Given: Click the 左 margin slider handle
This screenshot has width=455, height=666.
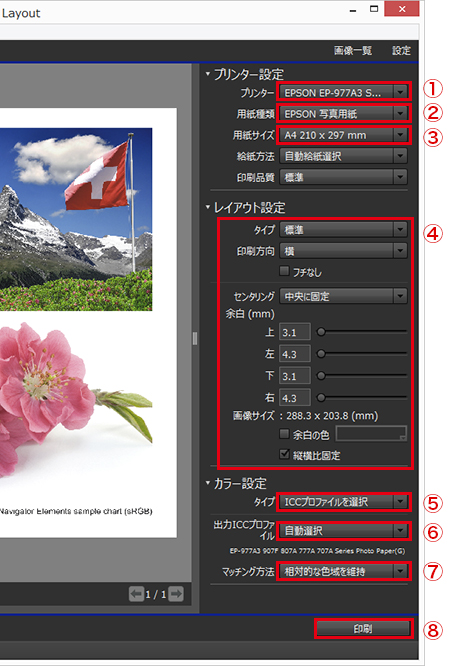Looking at the screenshot, I should pyautogui.click(x=321, y=353).
